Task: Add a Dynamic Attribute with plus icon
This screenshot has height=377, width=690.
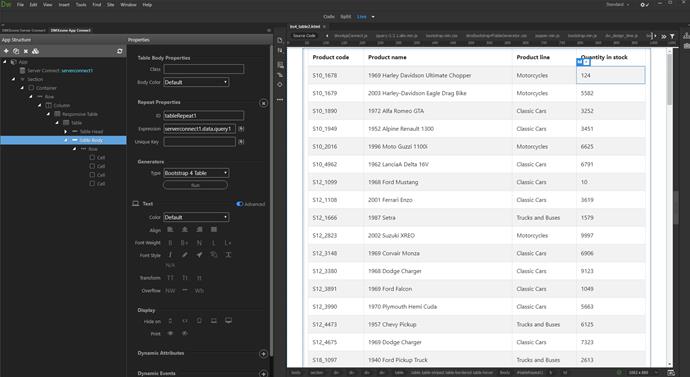Action: tap(263, 354)
